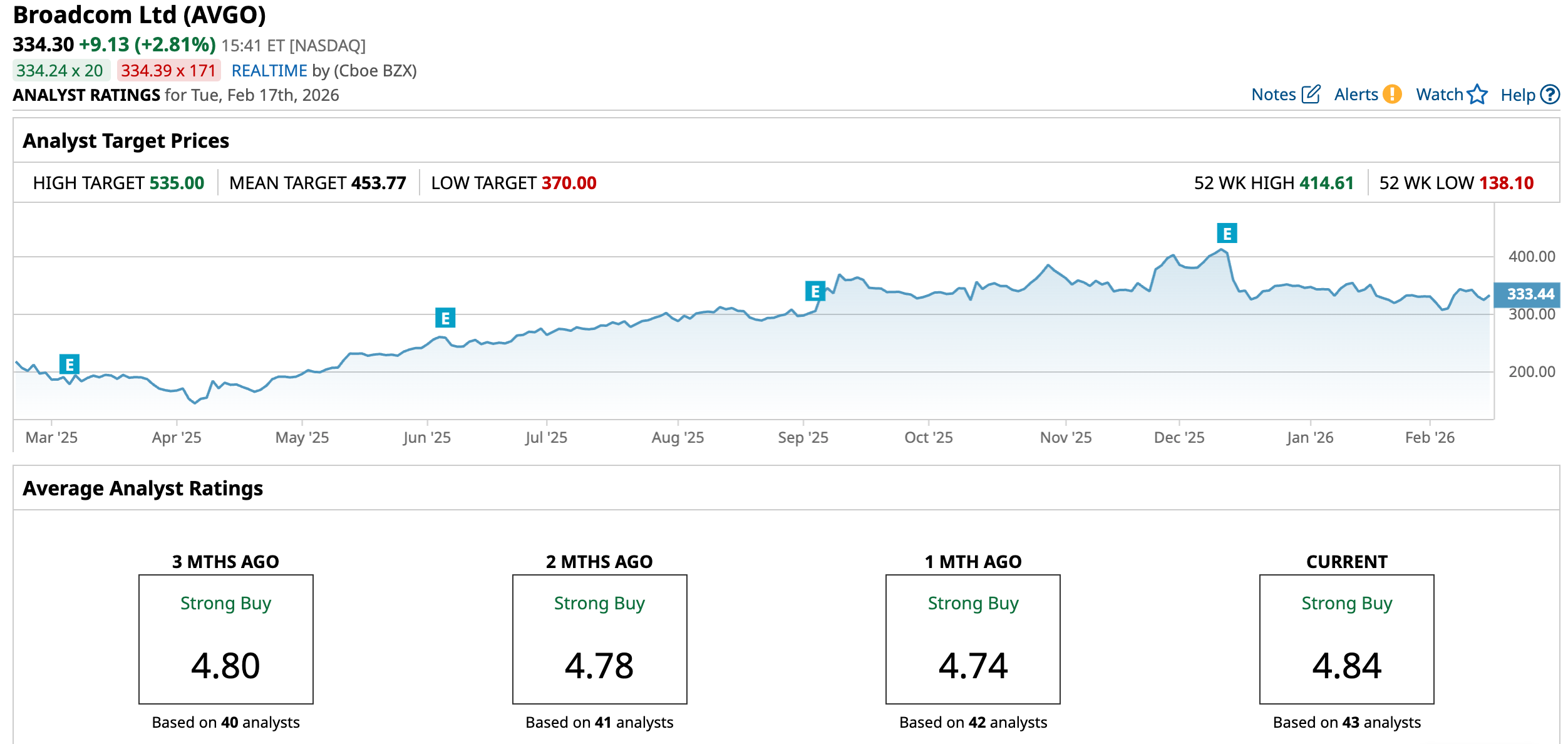Click the earnings marker near Mar '25
Image resolution: width=1568 pixels, height=744 pixels.
coord(70,364)
